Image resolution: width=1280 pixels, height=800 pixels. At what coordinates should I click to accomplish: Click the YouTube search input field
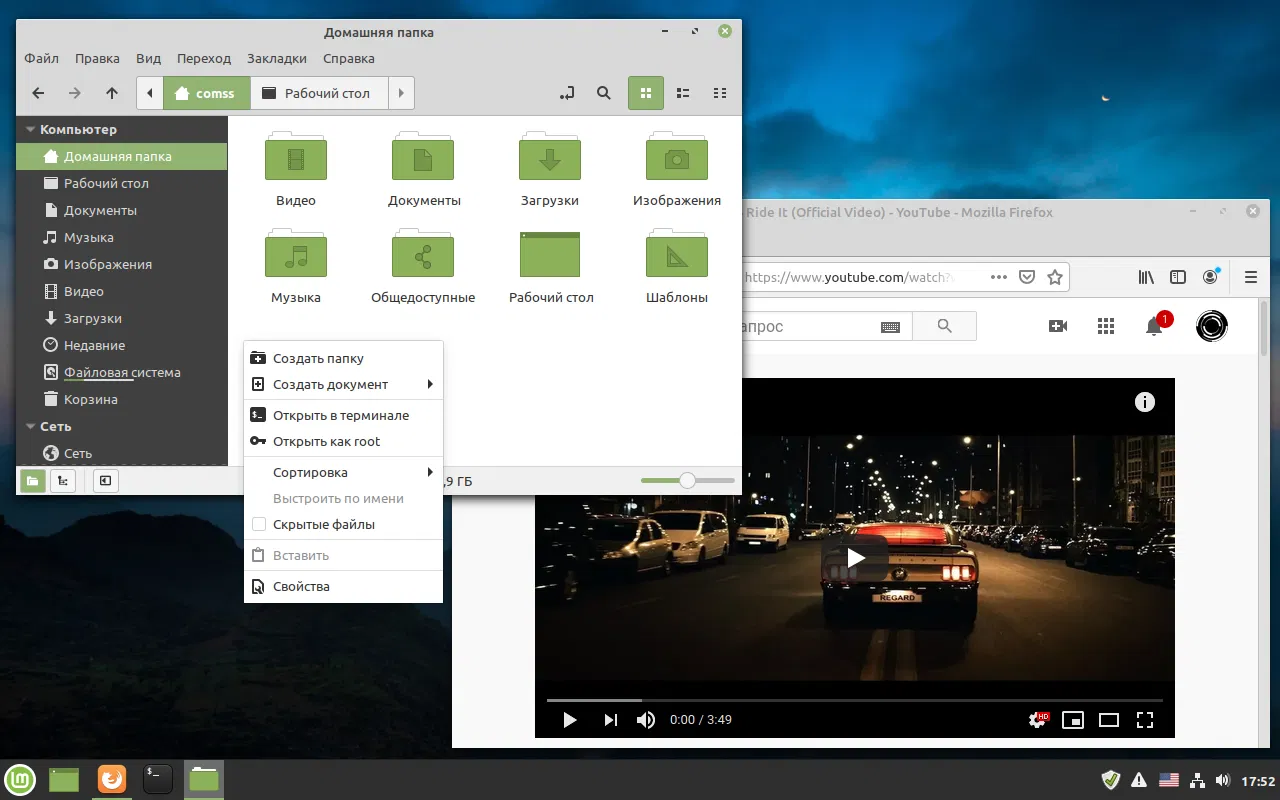[x=820, y=326]
